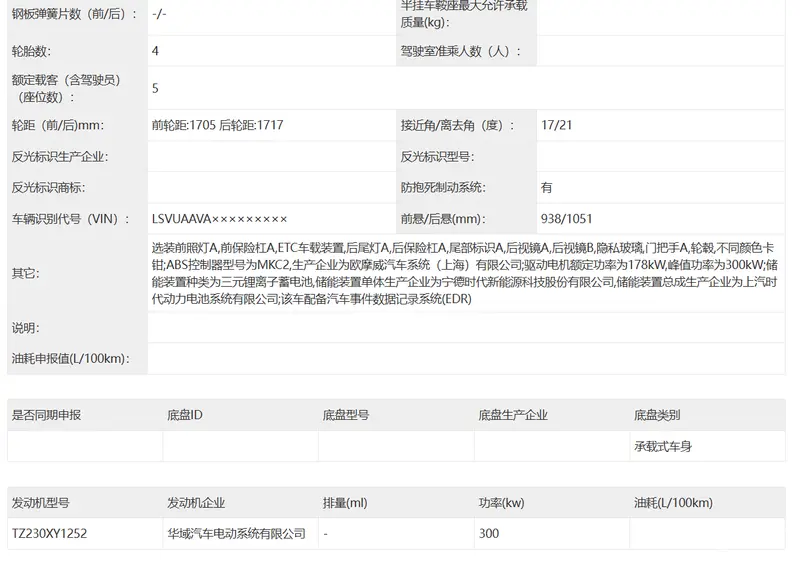800x561 pixels.
Task: Click the front/rear overhang value 938/1051
Action: coord(566,219)
